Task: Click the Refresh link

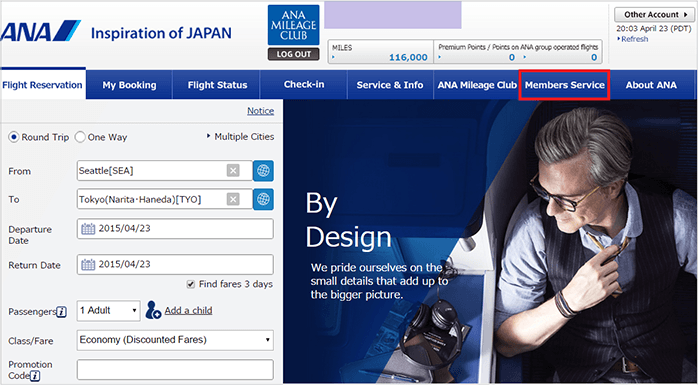Action: point(634,39)
